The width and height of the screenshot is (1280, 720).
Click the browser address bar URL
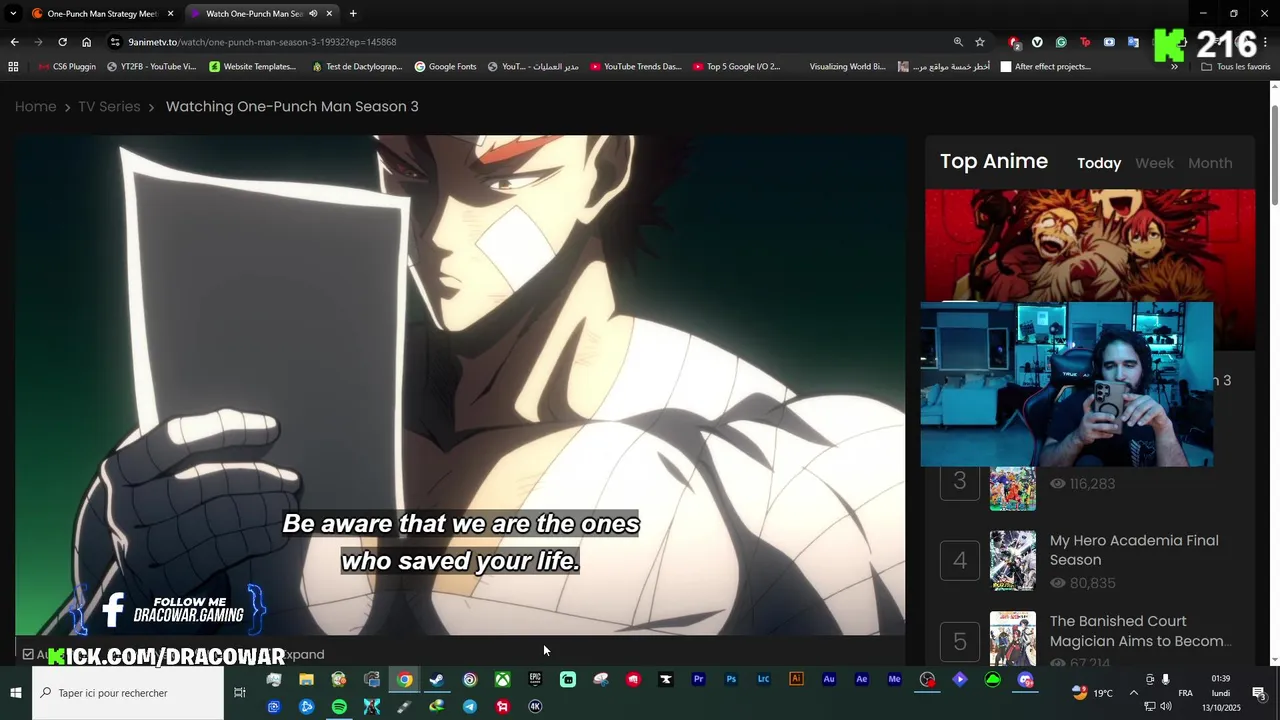262,42
